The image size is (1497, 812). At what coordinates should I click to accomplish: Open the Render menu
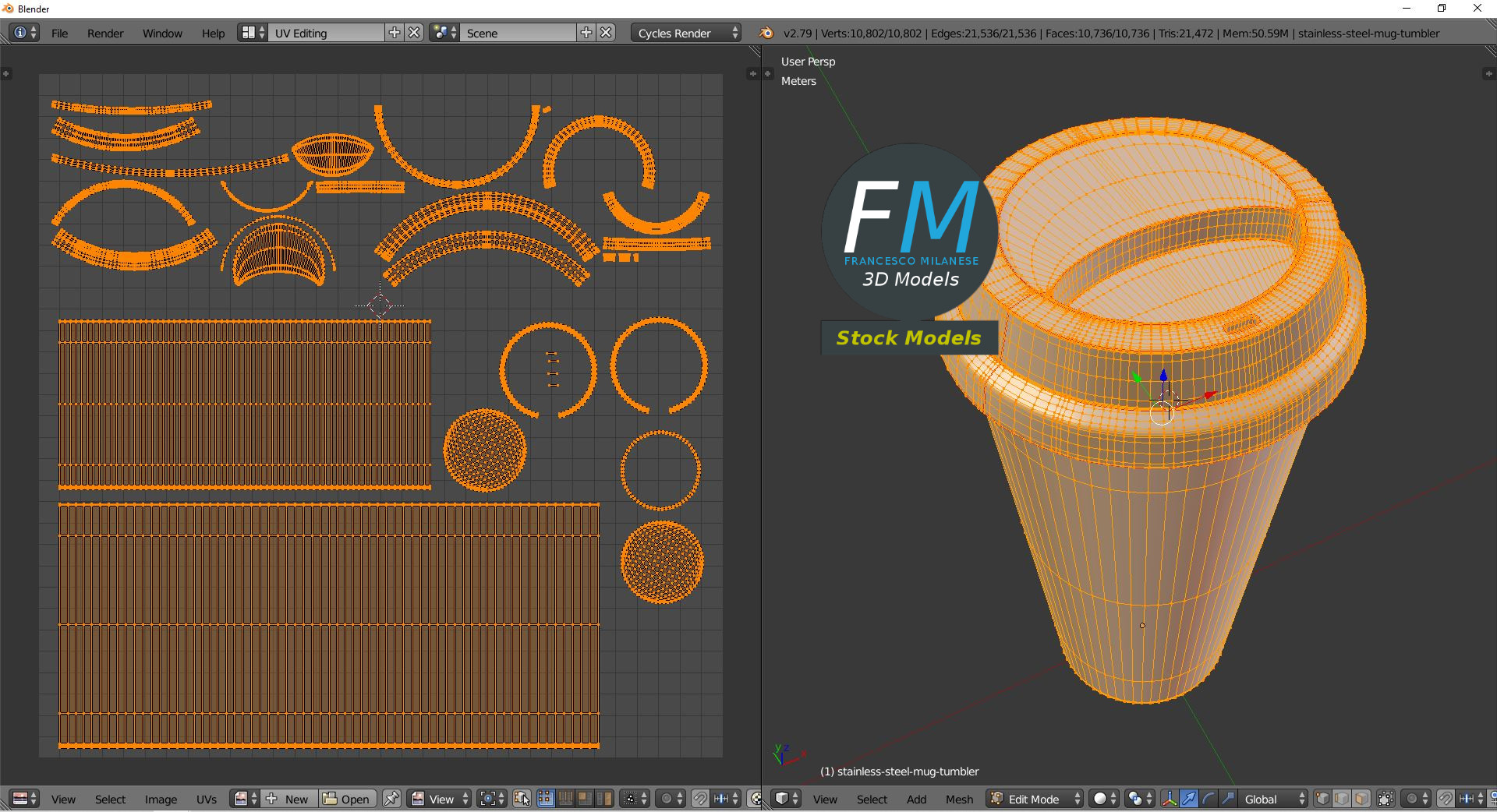(105, 34)
